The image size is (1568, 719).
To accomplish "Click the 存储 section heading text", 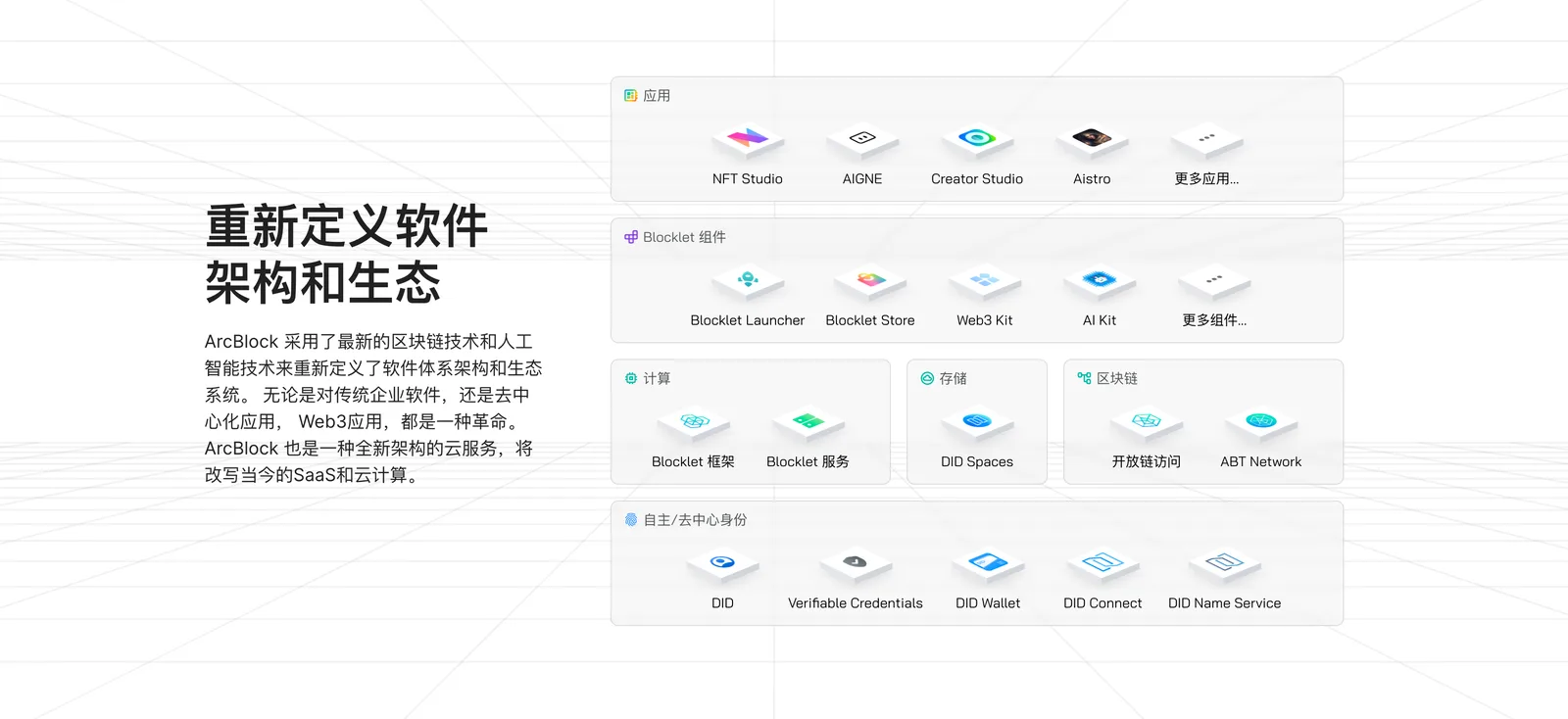I will click(x=953, y=378).
